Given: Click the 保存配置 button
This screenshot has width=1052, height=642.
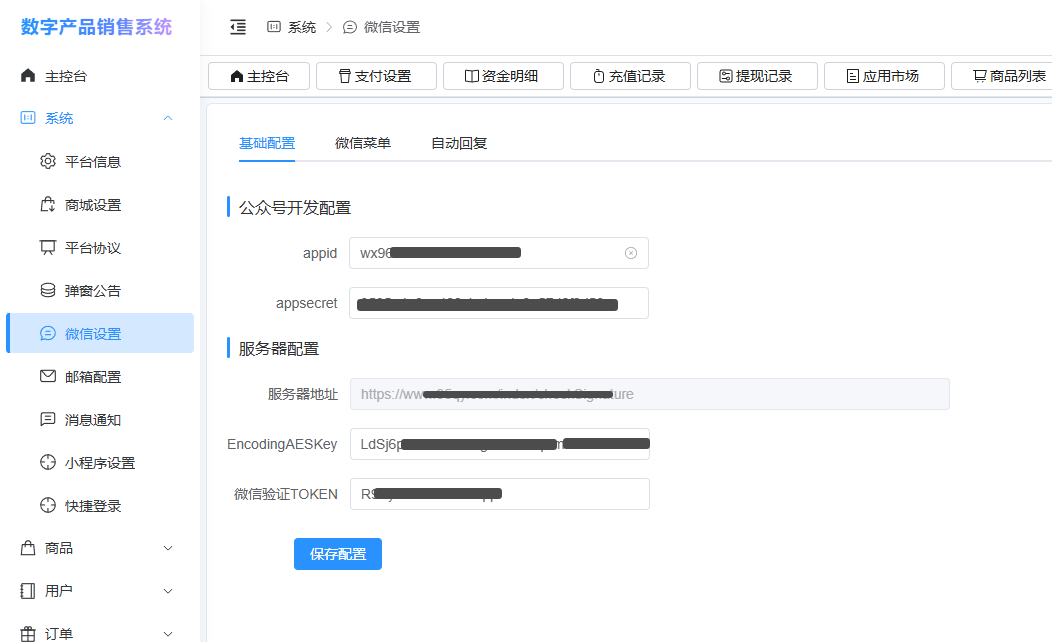Looking at the screenshot, I should point(338,554).
